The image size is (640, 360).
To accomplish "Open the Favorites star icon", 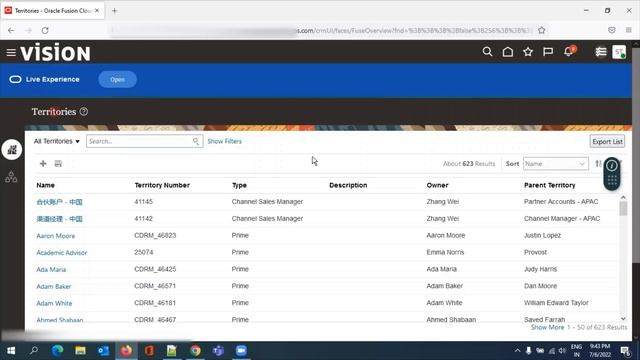I will 528,52.
